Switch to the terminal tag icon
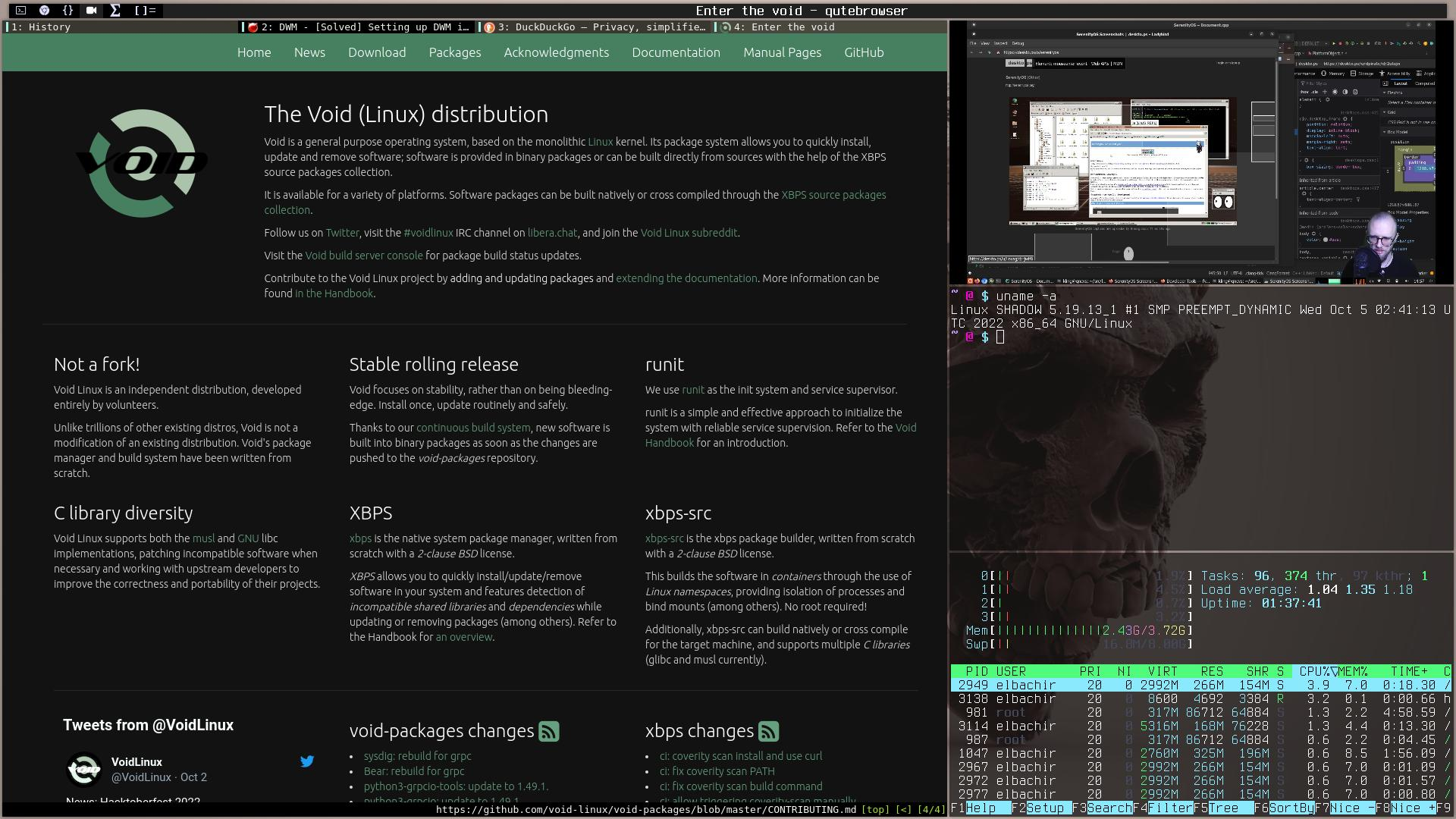The width and height of the screenshot is (1456, 819). 20,11
